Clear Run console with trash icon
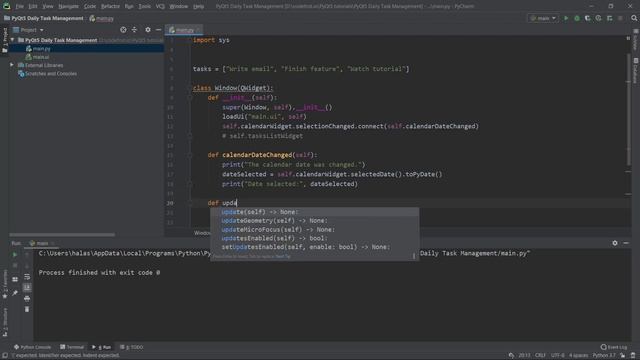The height and width of the screenshot is (360, 640). (27, 309)
